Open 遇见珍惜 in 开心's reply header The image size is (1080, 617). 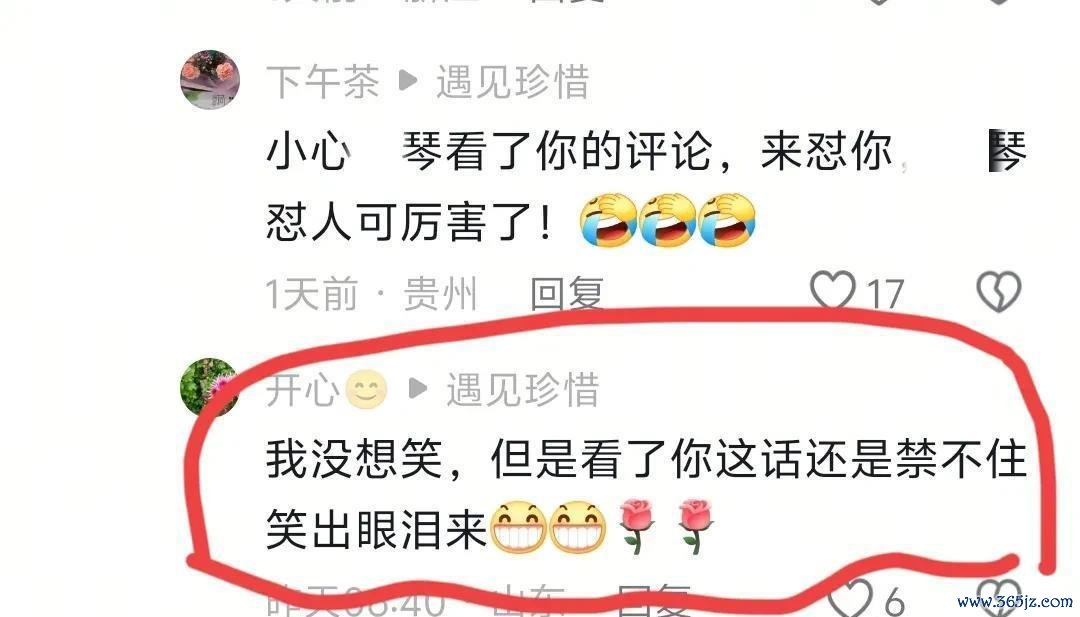[x=523, y=390]
